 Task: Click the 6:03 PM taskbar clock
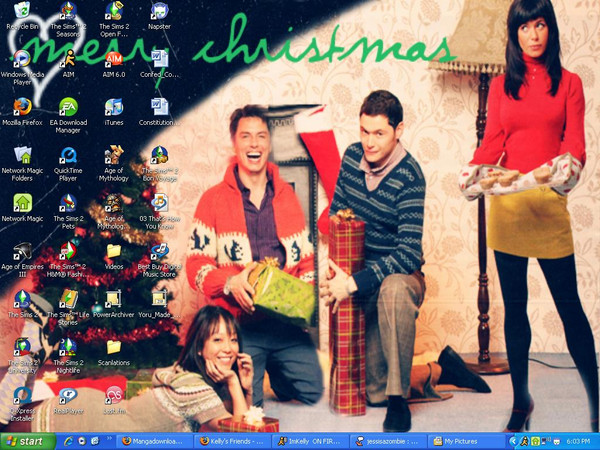pos(578,442)
